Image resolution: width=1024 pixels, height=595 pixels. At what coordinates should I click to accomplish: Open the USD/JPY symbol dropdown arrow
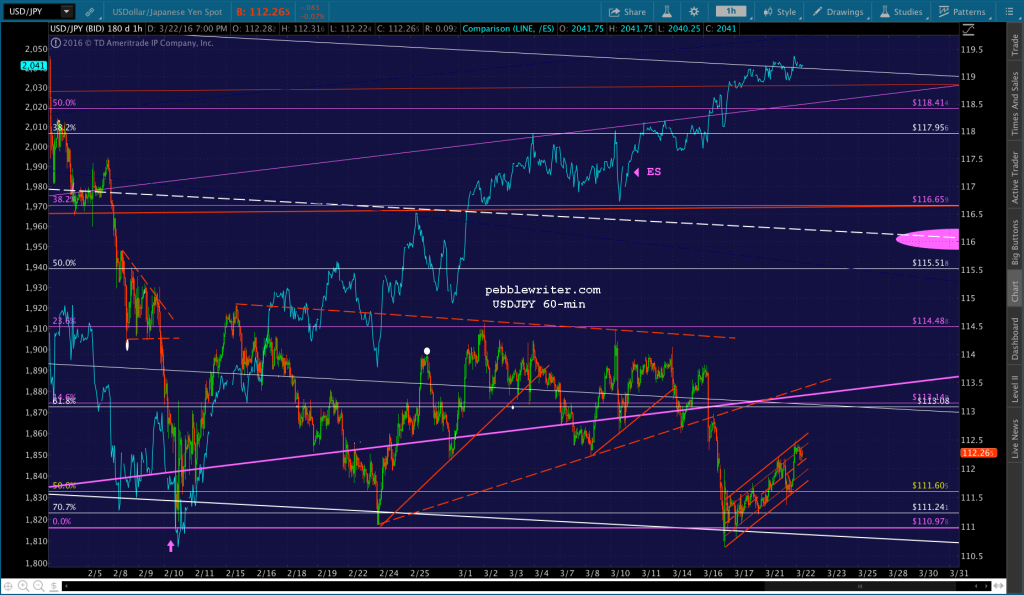click(66, 11)
